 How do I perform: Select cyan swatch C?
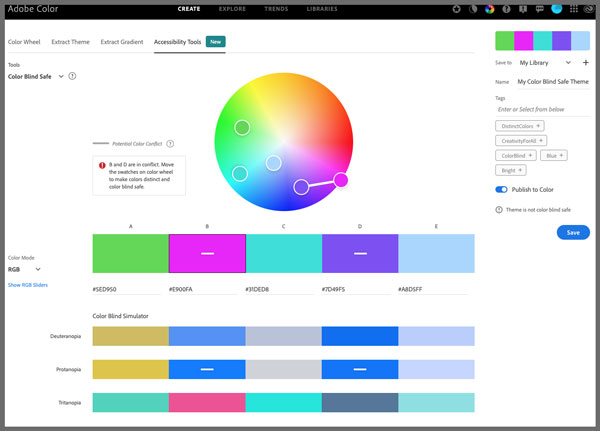click(284, 253)
